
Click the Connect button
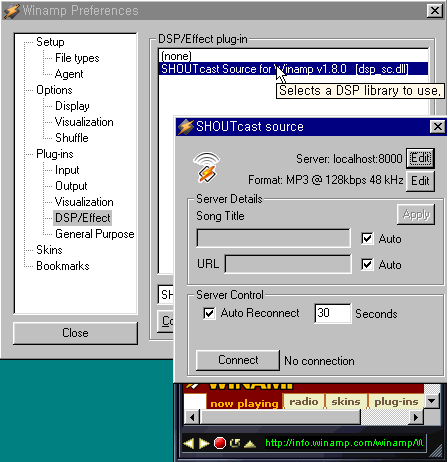pos(238,360)
